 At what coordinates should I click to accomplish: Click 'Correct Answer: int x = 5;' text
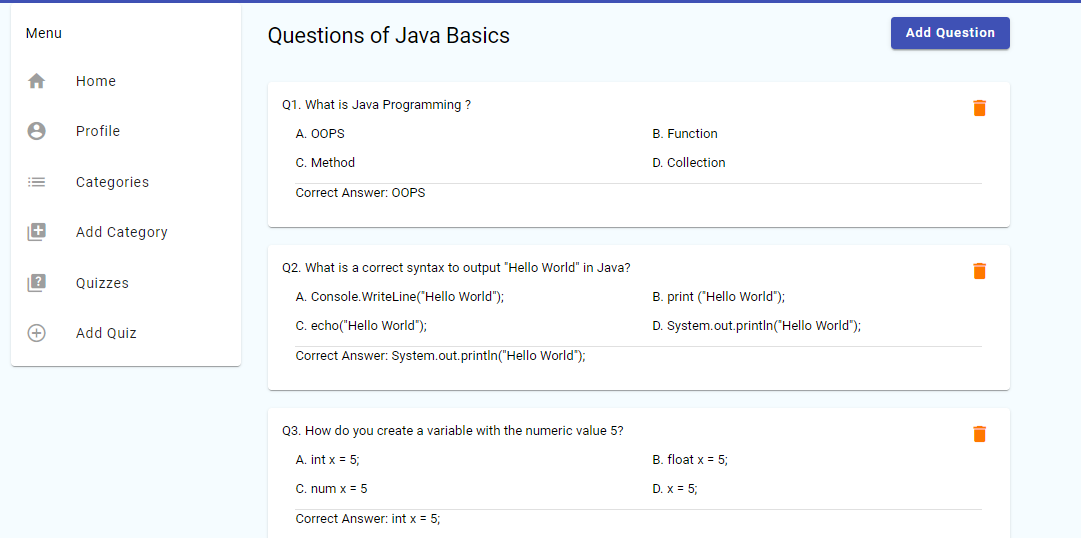coord(368,519)
